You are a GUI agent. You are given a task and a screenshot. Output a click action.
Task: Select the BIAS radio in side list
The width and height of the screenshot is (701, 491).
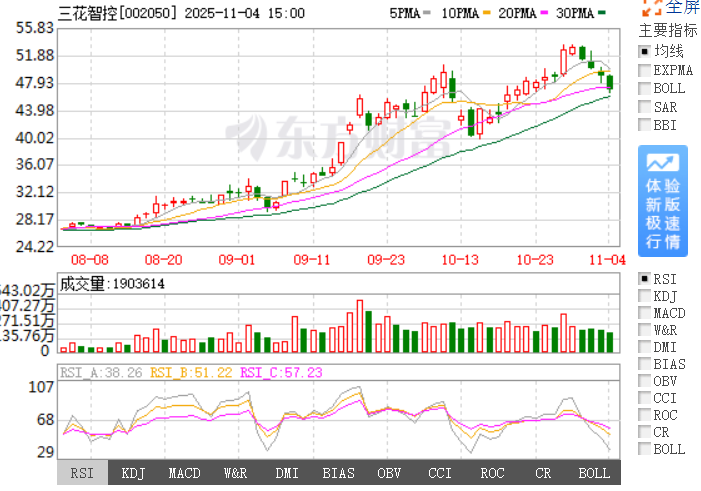pos(644,364)
